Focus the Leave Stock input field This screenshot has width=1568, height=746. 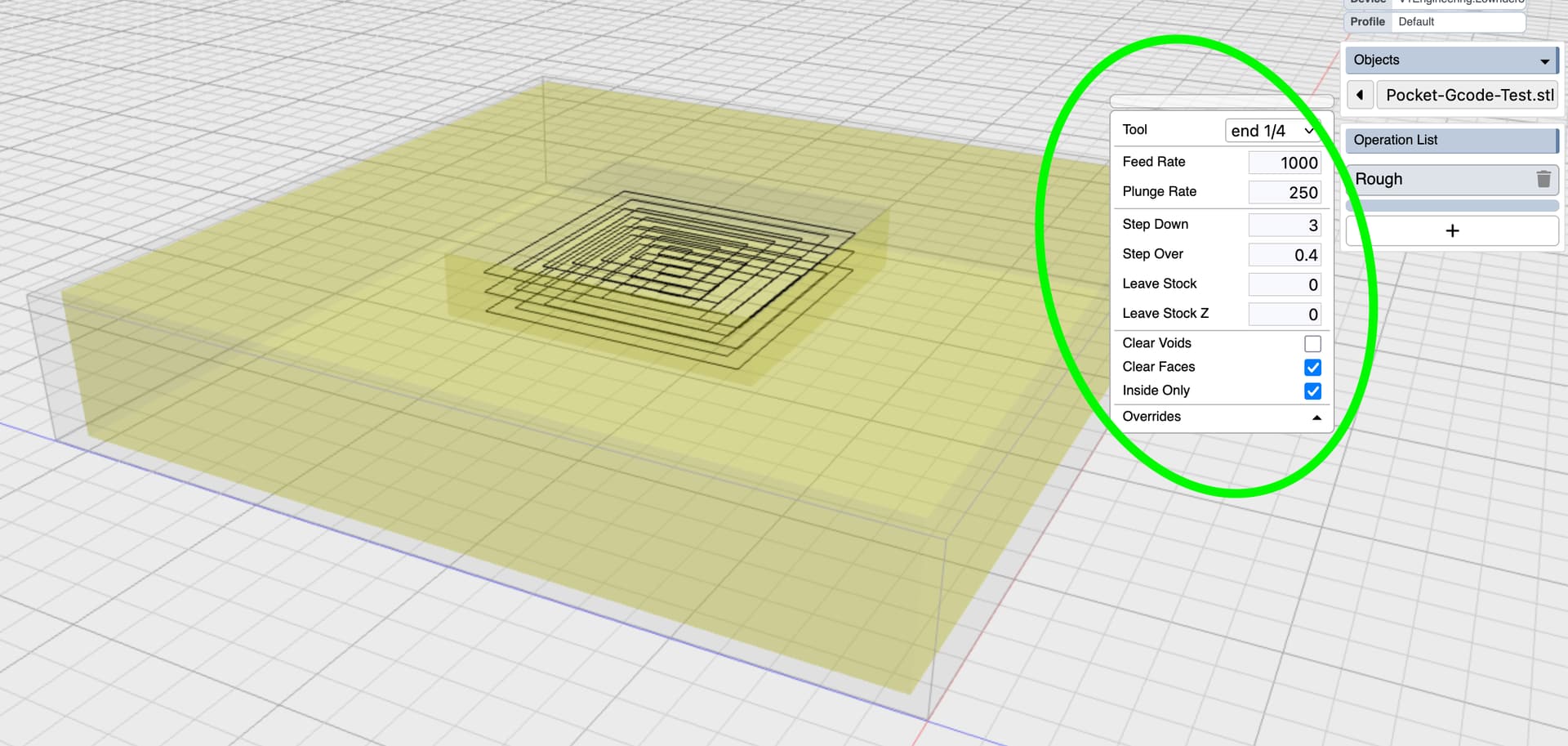pos(1285,284)
